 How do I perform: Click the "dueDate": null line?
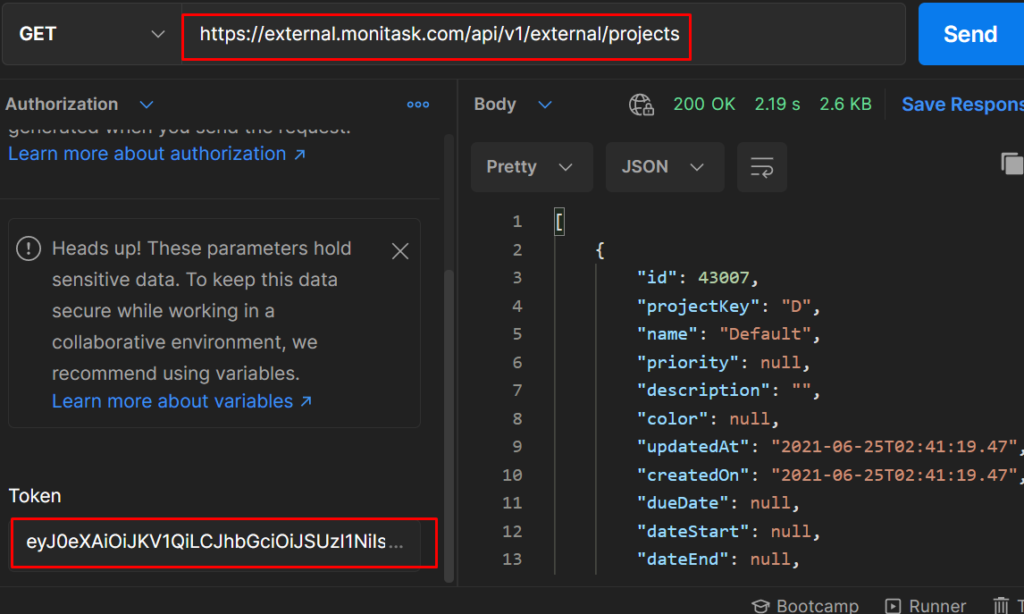[718, 503]
